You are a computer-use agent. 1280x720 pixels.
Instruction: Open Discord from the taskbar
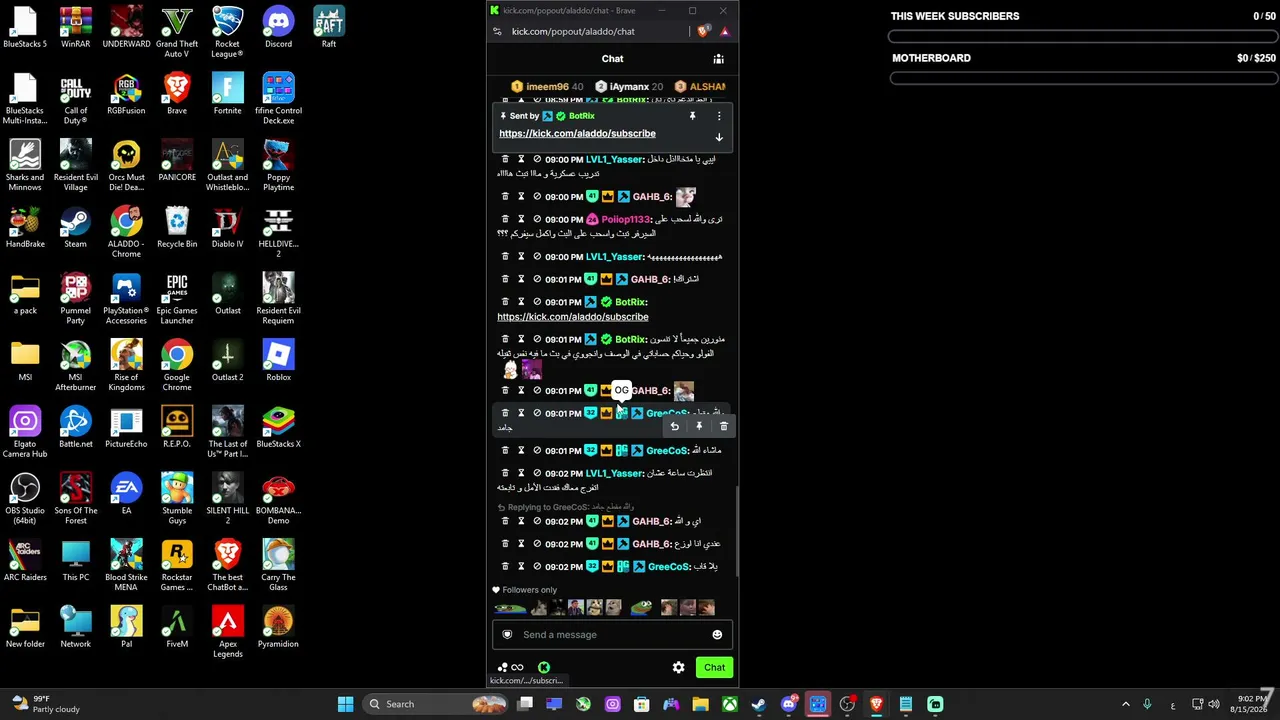point(789,704)
